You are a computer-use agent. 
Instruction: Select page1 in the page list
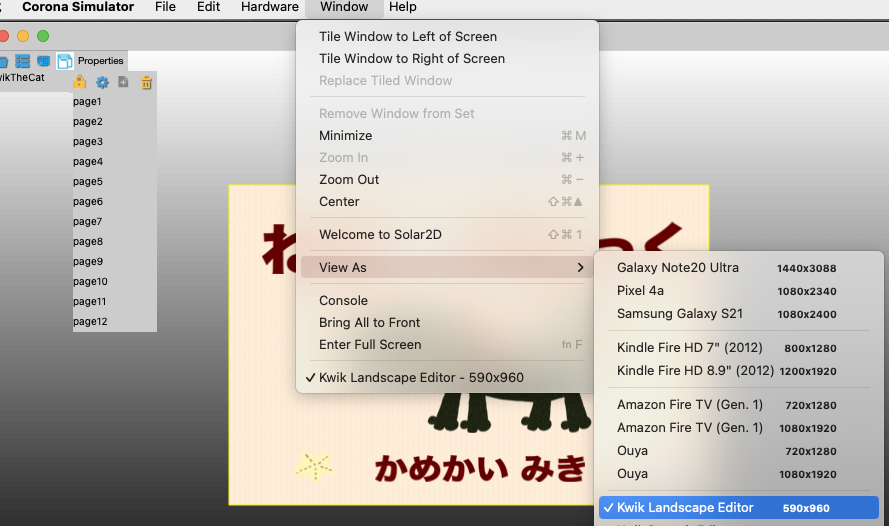pyautogui.click(x=87, y=101)
